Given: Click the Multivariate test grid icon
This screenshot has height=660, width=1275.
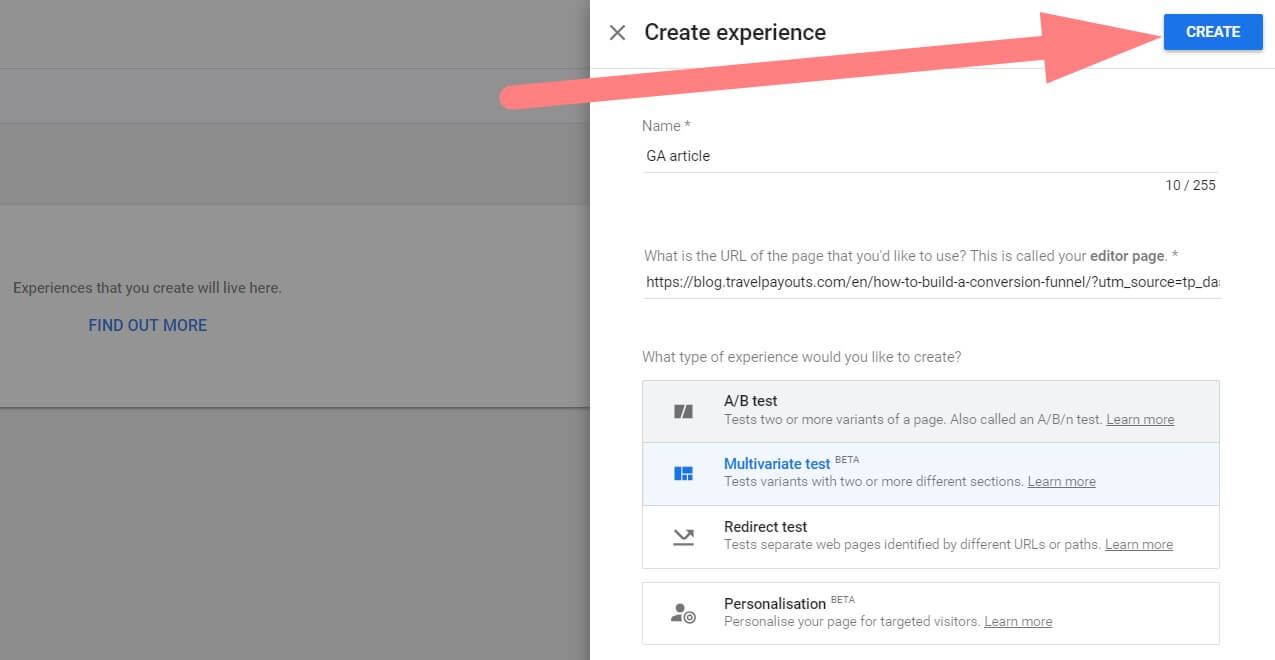Looking at the screenshot, I should click(x=683, y=473).
